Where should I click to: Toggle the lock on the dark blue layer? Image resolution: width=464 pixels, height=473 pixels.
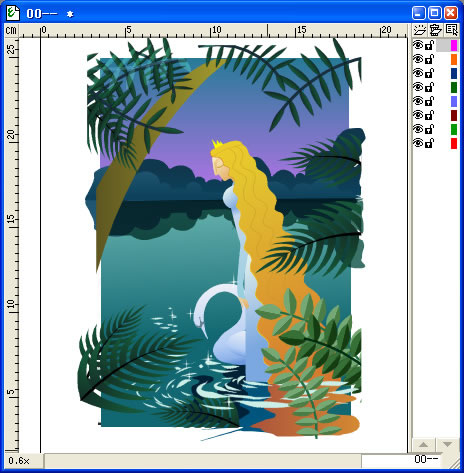point(430,73)
